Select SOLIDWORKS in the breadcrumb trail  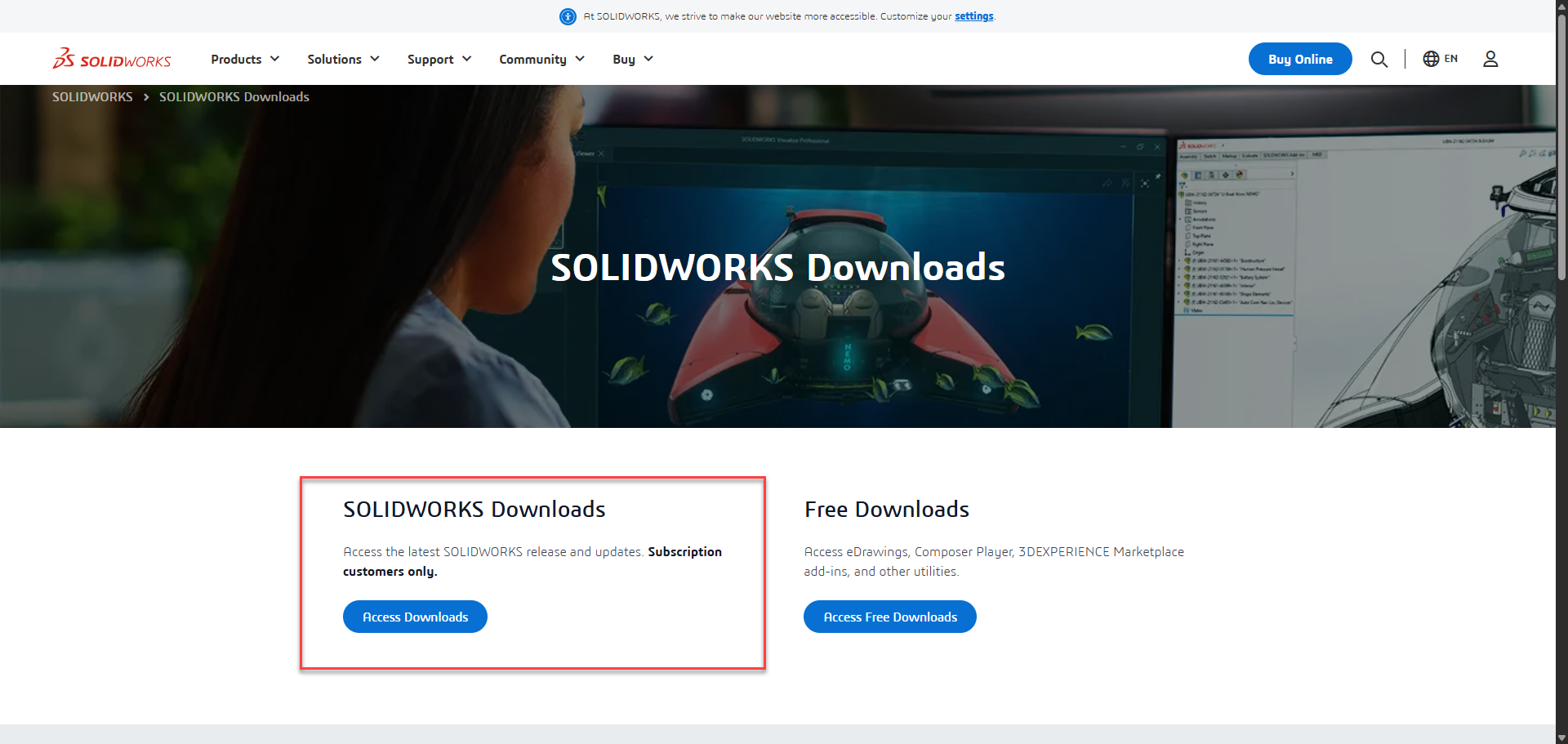click(91, 96)
